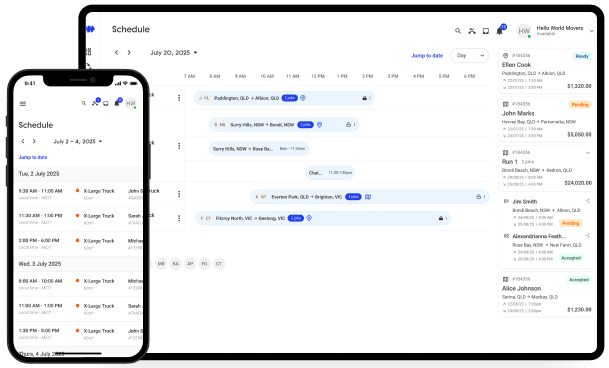Tap the search icon on the phone
The height and width of the screenshot is (368, 609).
(x=84, y=103)
